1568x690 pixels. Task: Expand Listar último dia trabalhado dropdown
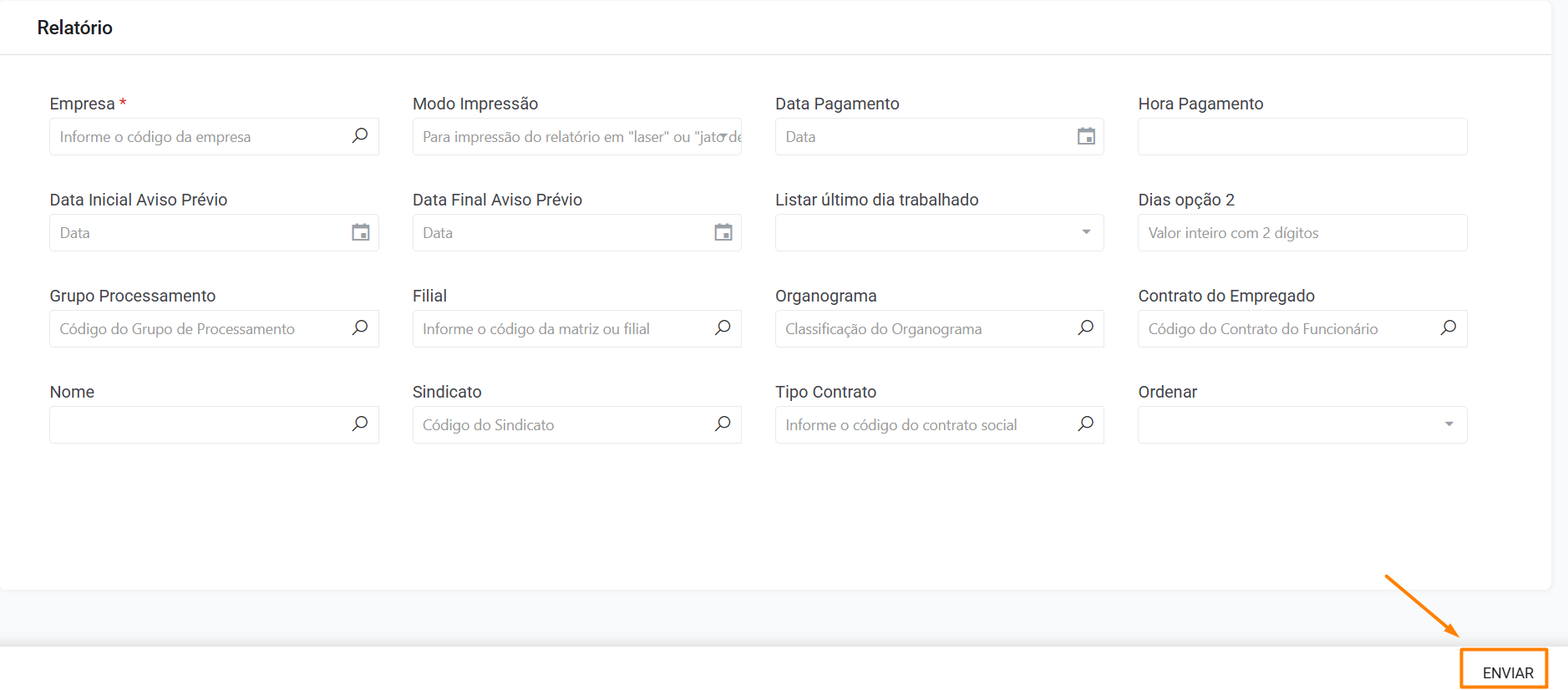1085,232
